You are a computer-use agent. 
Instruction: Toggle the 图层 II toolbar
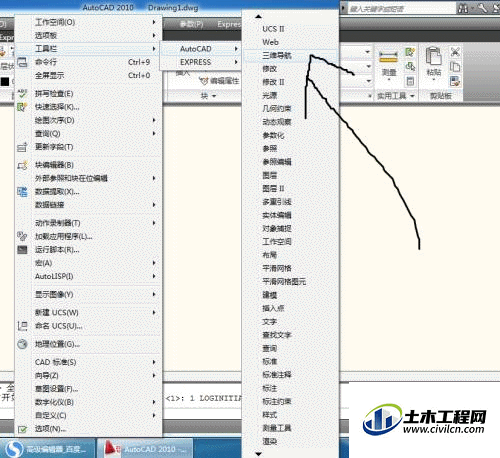click(290, 188)
